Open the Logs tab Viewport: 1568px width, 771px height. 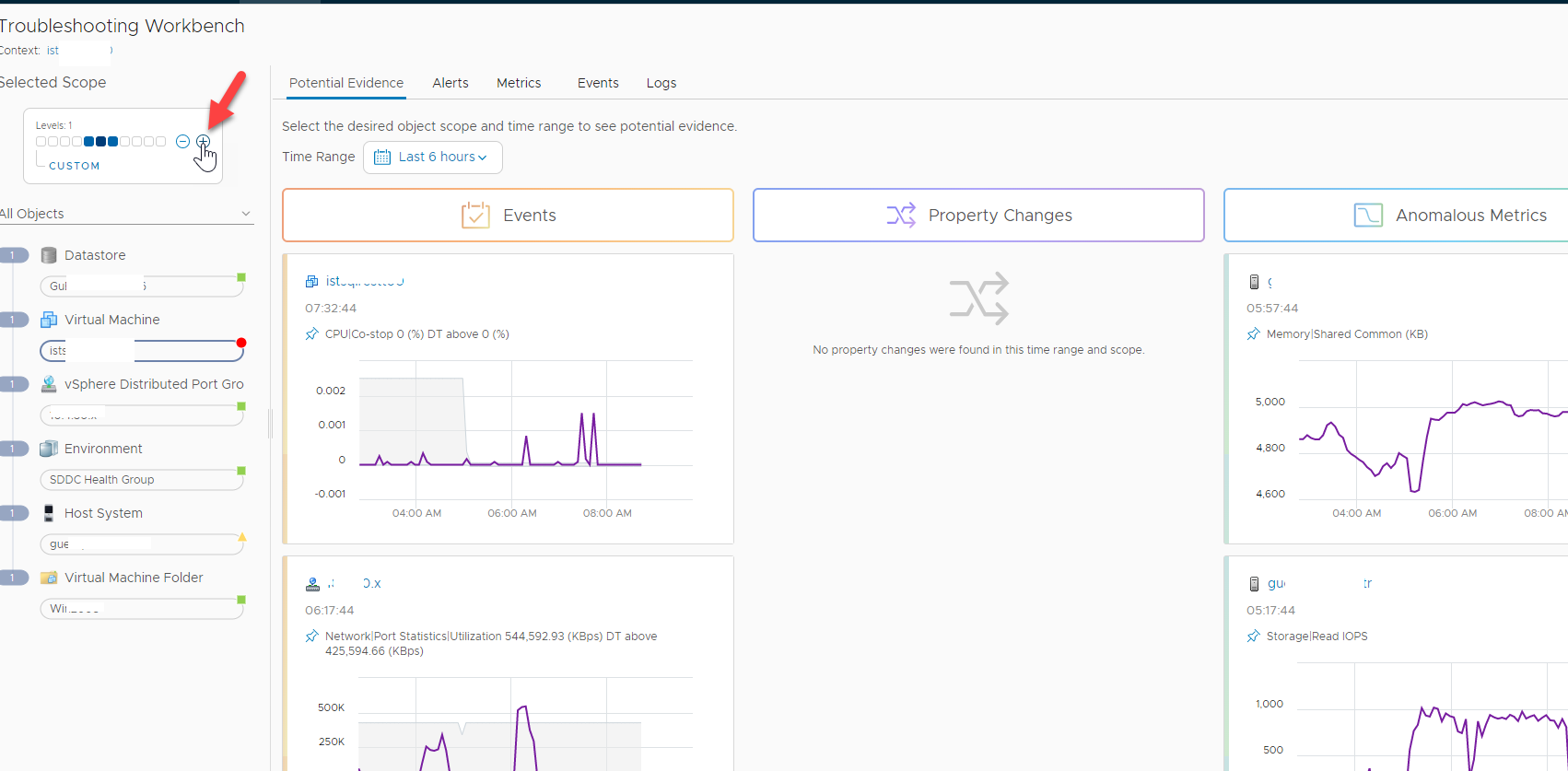[661, 83]
